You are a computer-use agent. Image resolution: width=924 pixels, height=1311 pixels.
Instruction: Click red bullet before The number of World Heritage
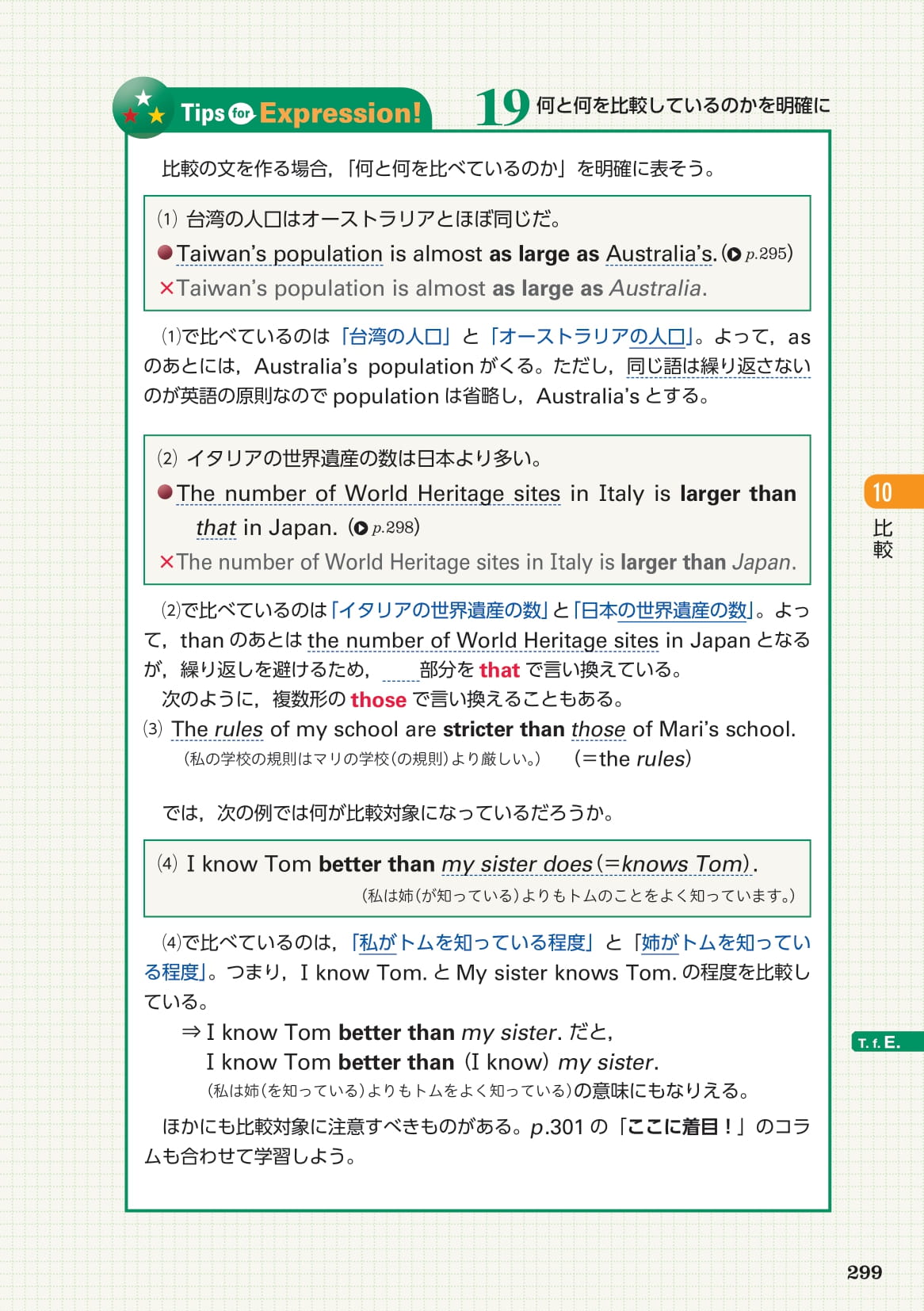pyautogui.click(x=166, y=492)
